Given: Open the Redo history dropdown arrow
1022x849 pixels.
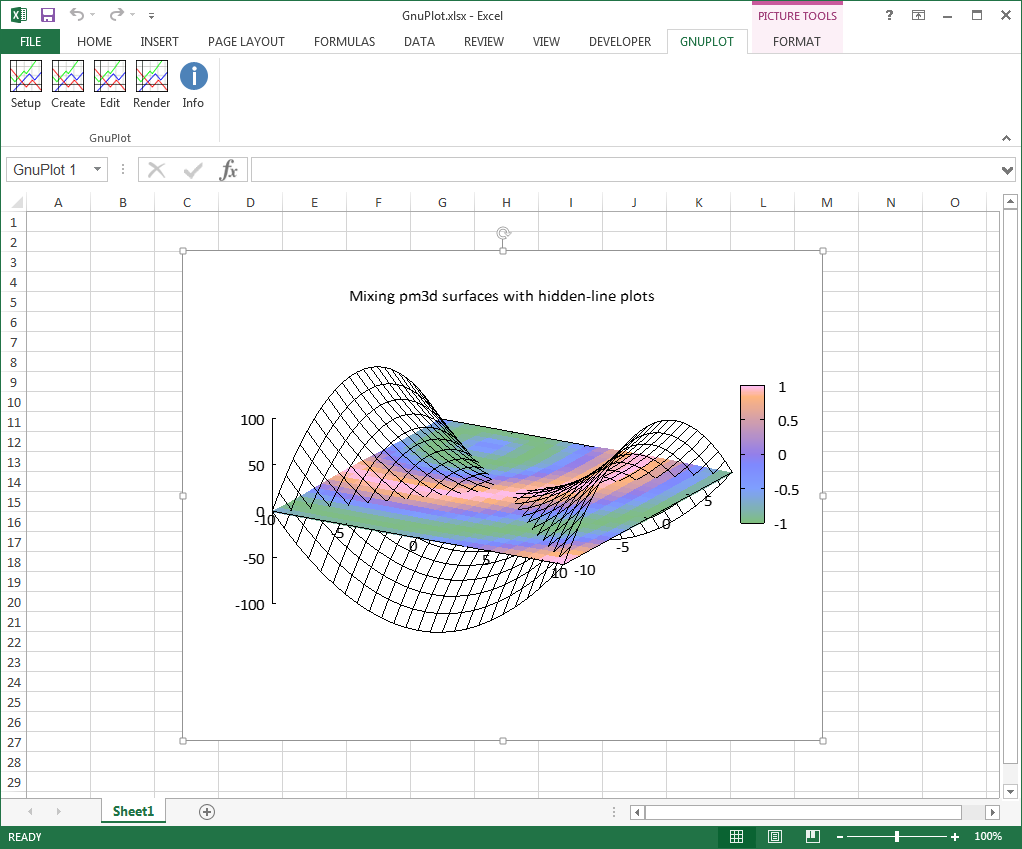Looking at the screenshot, I should [x=132, y=14].
